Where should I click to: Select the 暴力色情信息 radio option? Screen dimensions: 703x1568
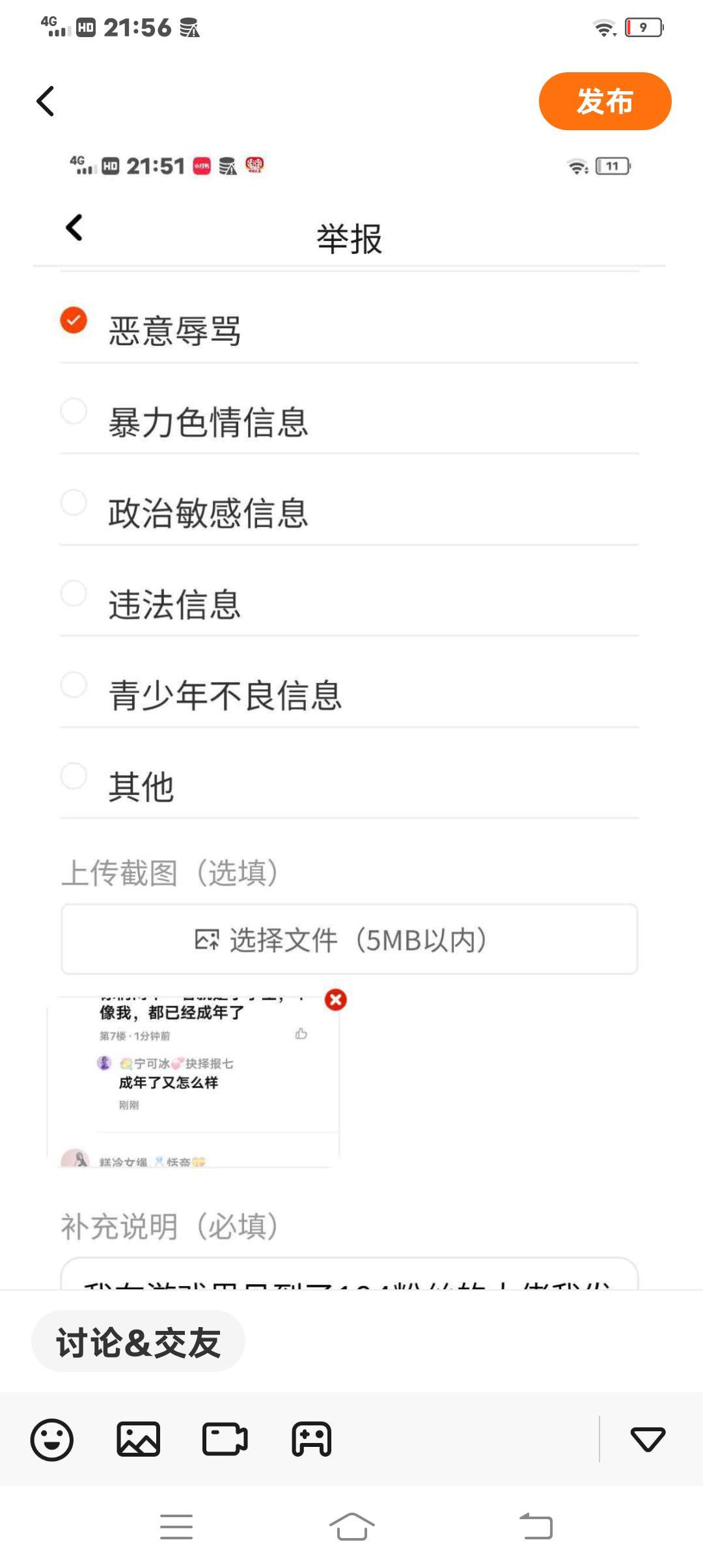[x=74, y=412]
